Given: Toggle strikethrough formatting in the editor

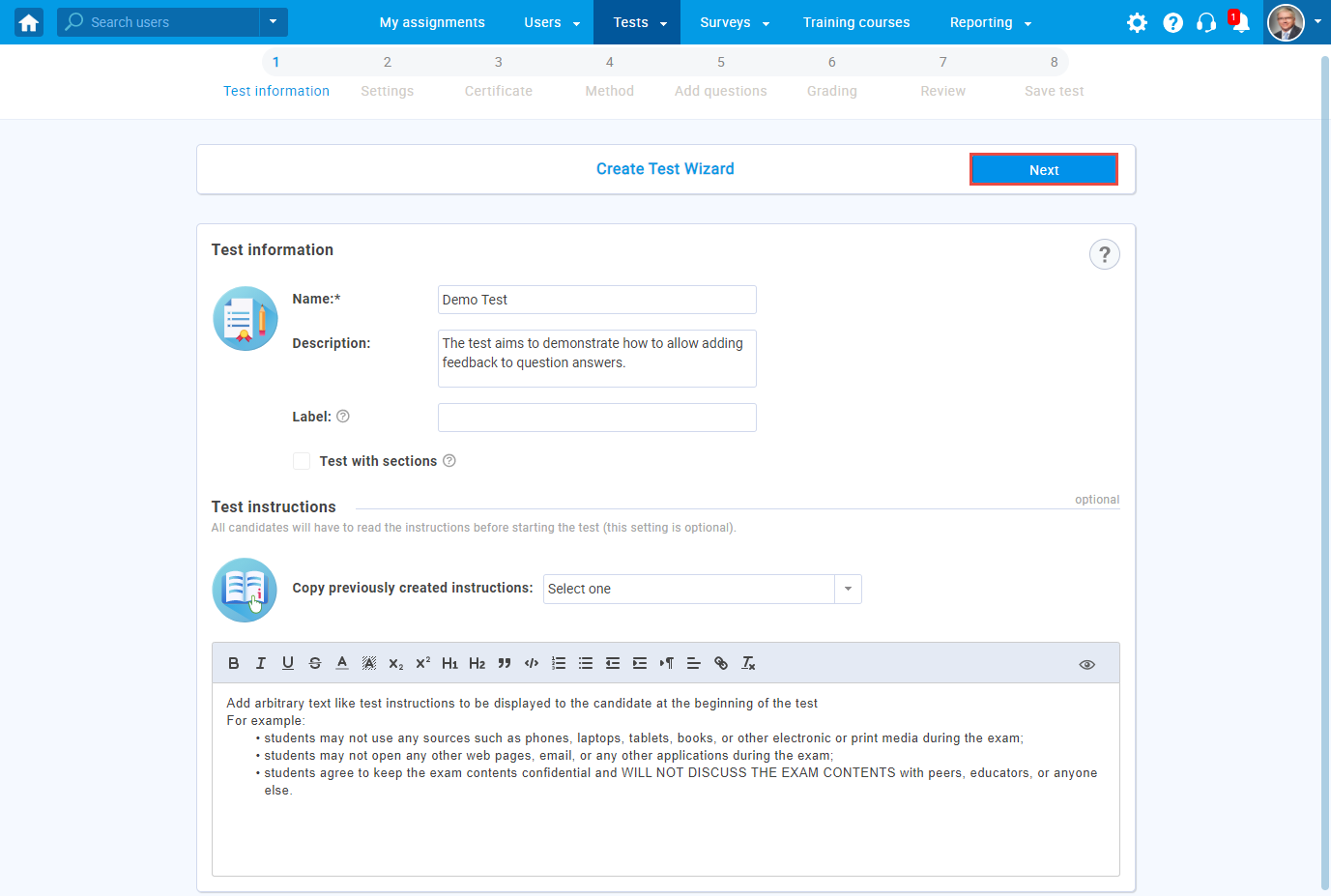Looking at the screenshot, I should pyautogui.click(x=314, y=663).
